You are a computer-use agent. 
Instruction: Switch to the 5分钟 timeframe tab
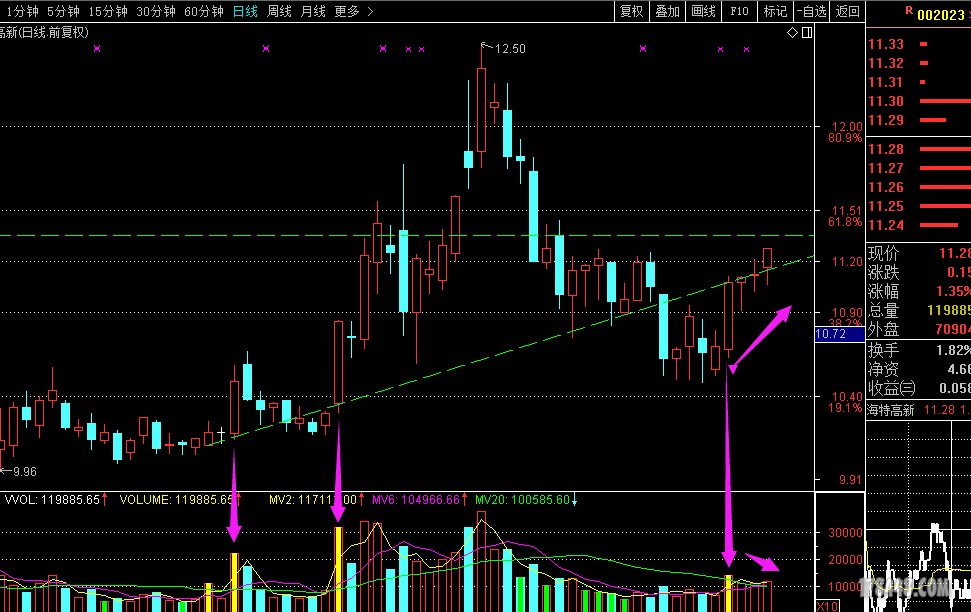point(63,11)
